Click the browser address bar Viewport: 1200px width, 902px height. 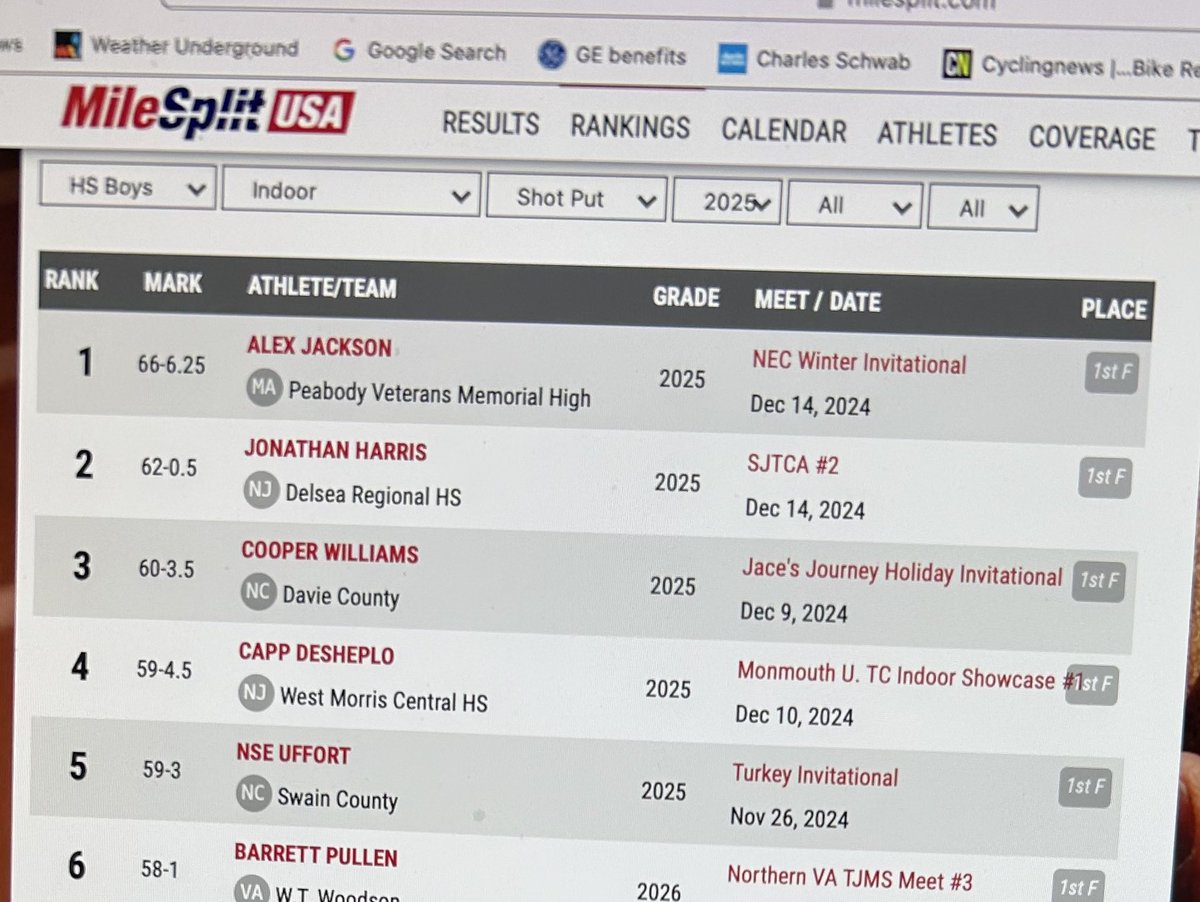(680, 4)
